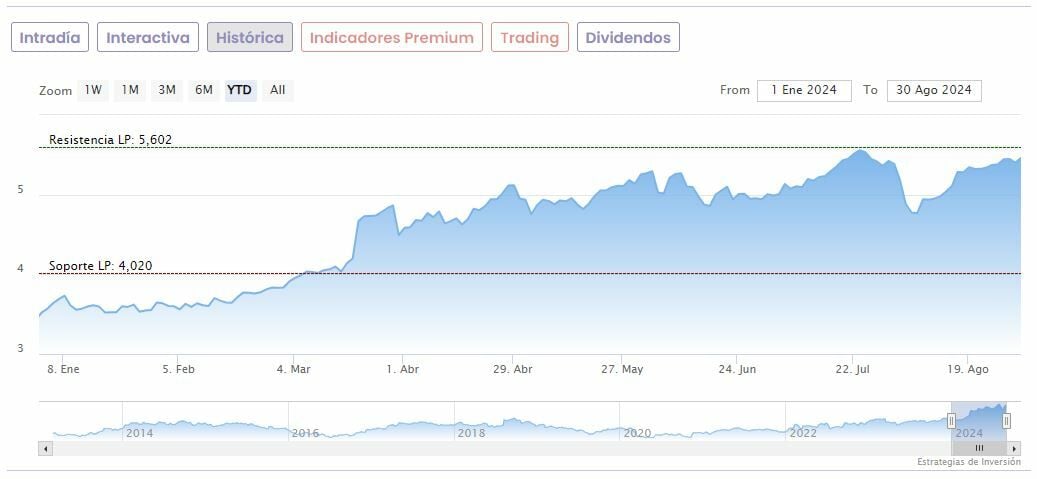Screen dimensions: 1037x479
Task: Switch to the Interactiva tab
Action: tap(148, 38)
